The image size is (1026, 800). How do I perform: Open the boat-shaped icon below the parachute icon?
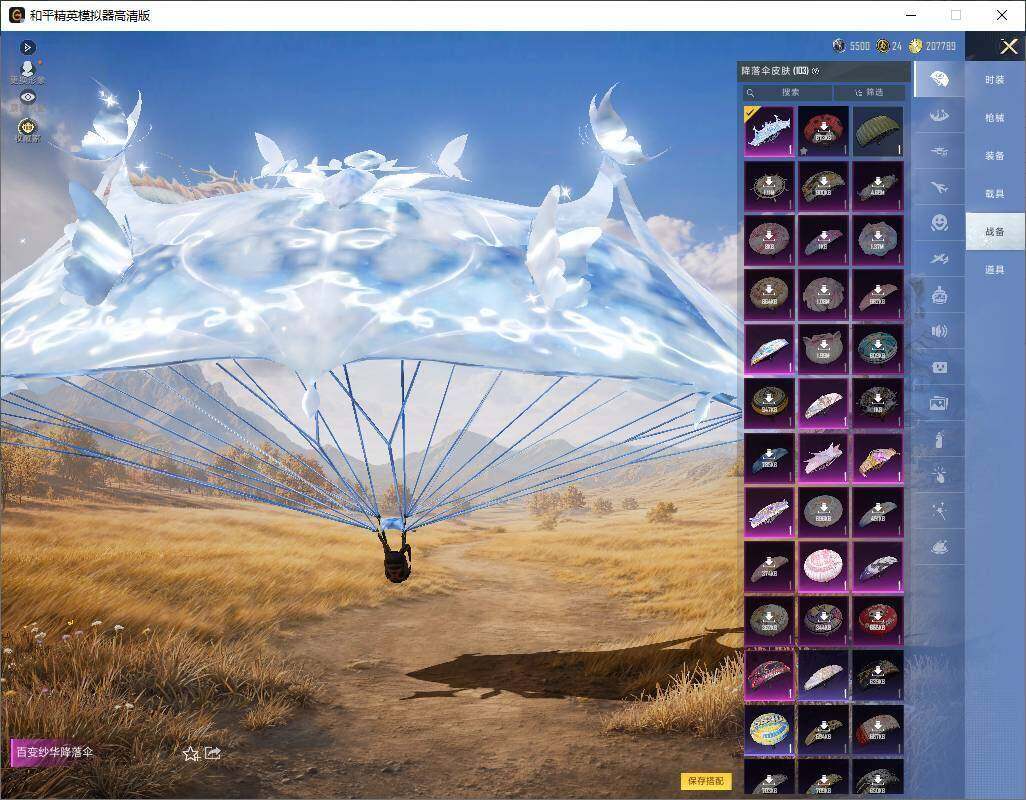pyautogui.click(x=939, y=116)
